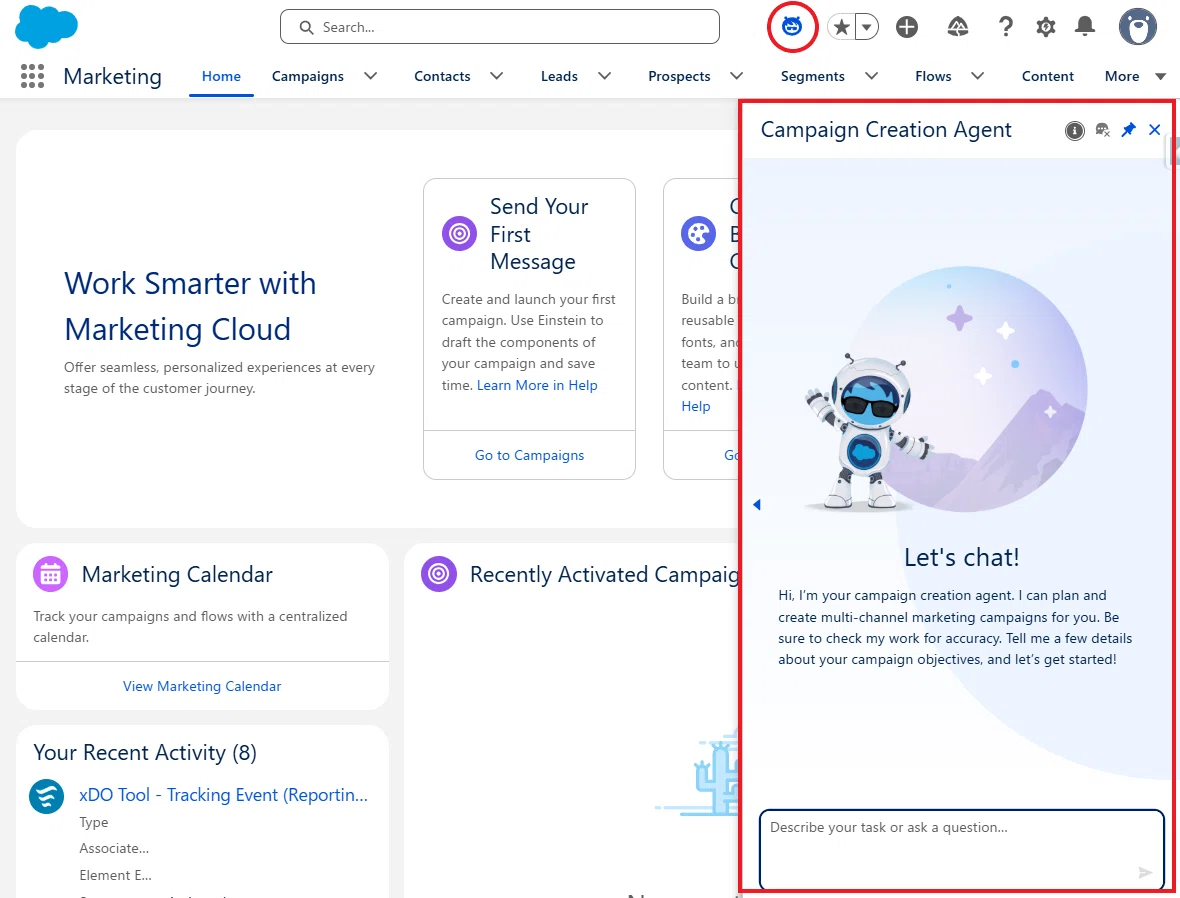Image resolution: width=1180 pixels, height=898 pixels.
Task: Click the xDO Tool record flow icon
Action: pos(47,796)
